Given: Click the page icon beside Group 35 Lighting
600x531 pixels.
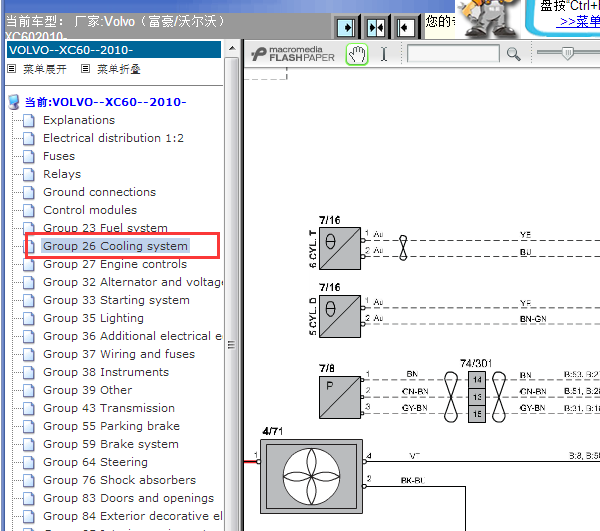Looking at the screenshot, I should 28,318.
